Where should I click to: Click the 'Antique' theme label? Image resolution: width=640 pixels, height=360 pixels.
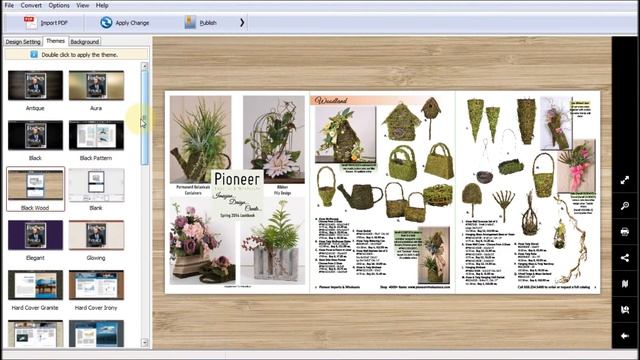coord(35,108)
